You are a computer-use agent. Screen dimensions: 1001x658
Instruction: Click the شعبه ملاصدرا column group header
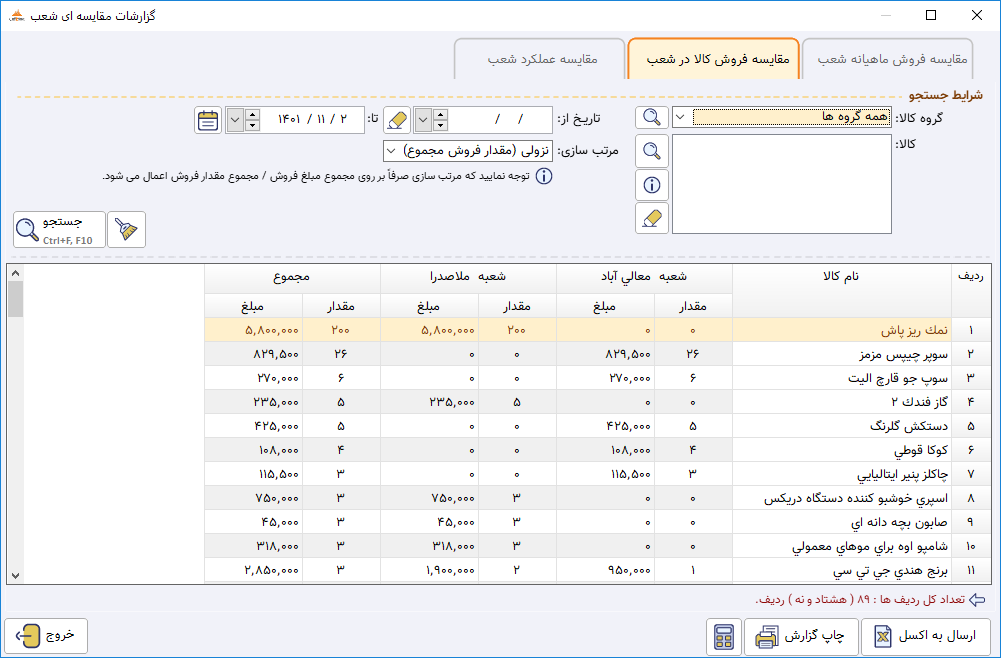click(x=468, y=278)
